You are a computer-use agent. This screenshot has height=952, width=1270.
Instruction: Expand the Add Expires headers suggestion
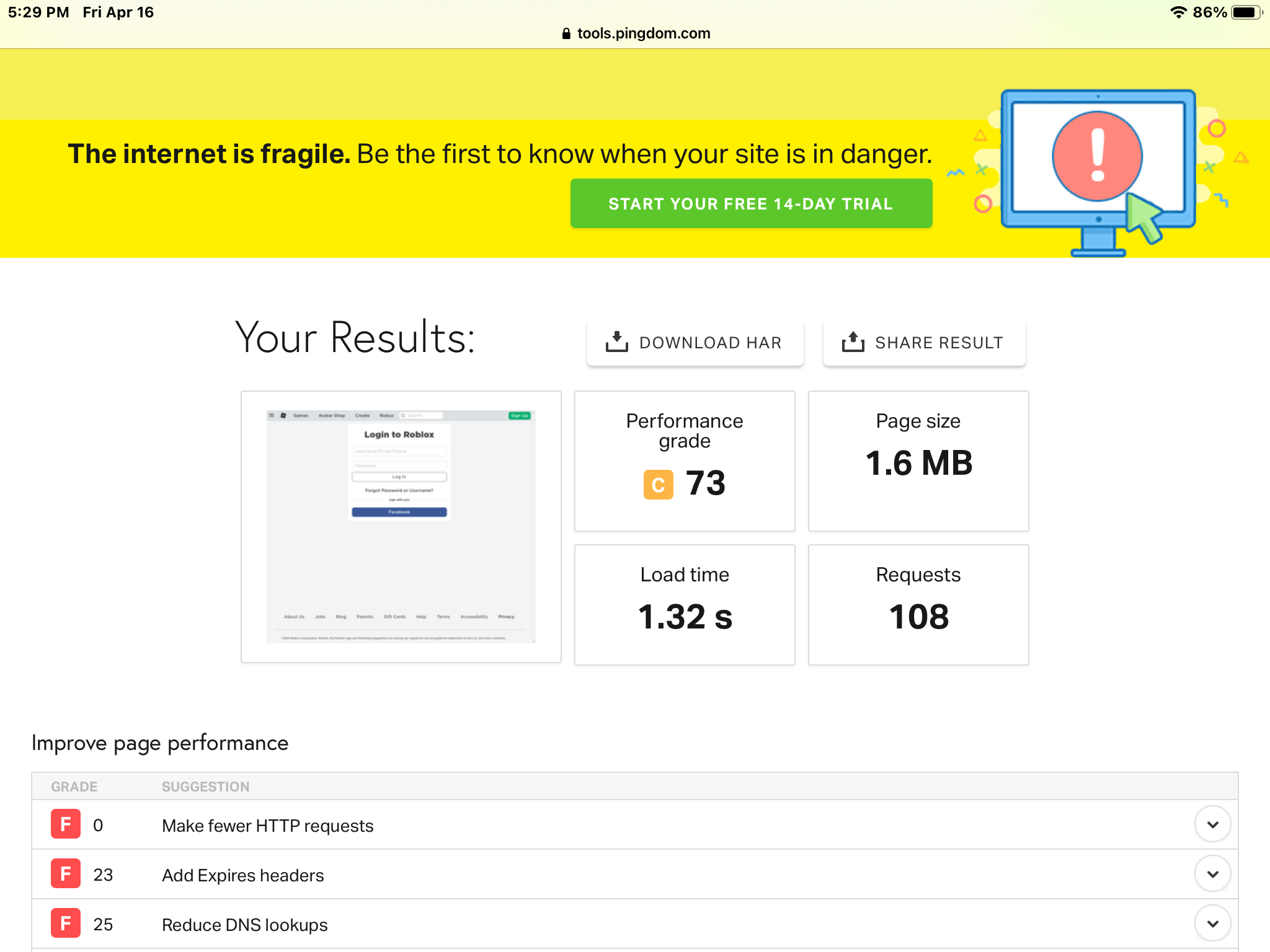point(1212,874)
